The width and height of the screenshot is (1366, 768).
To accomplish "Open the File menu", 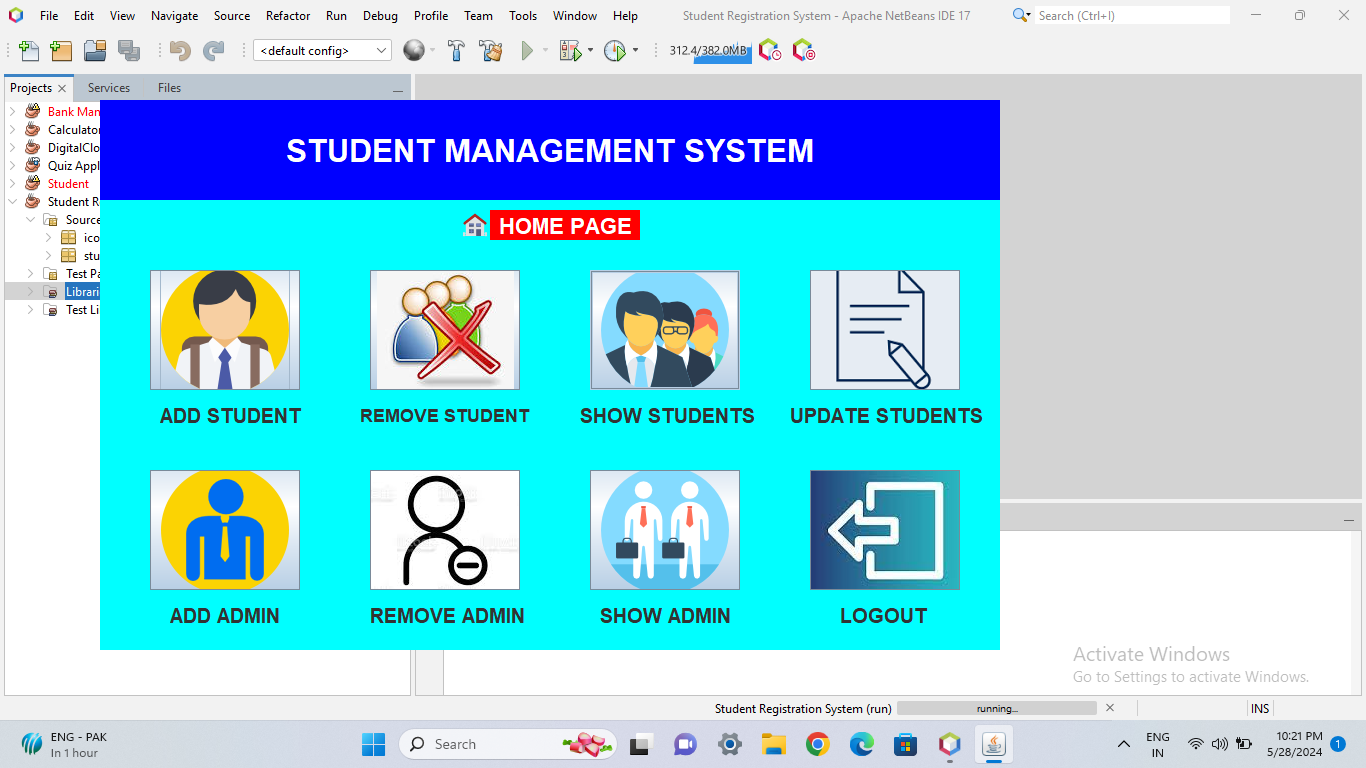I will (x=49, y=16).
